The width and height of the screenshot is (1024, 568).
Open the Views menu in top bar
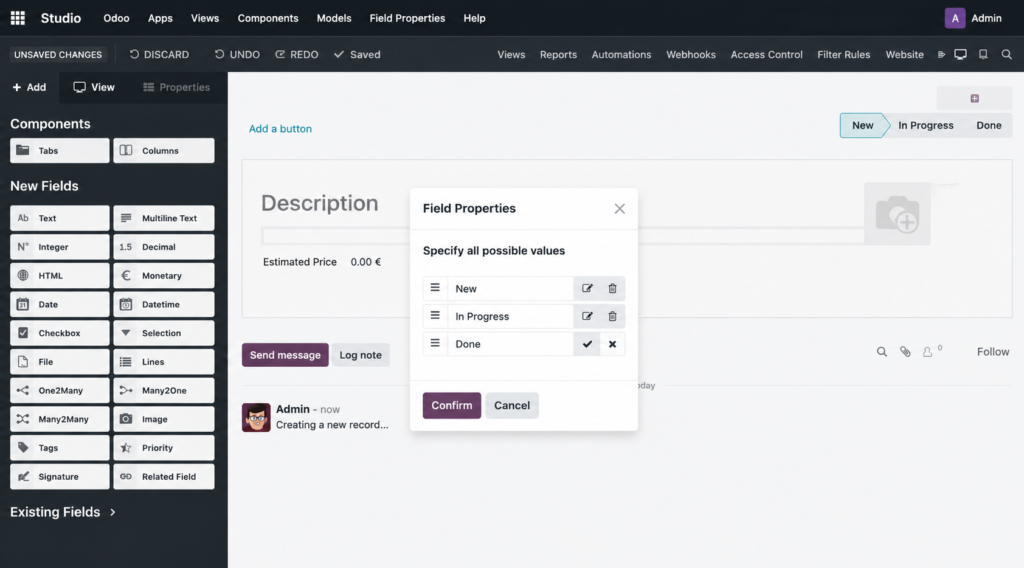coord(205,18)
